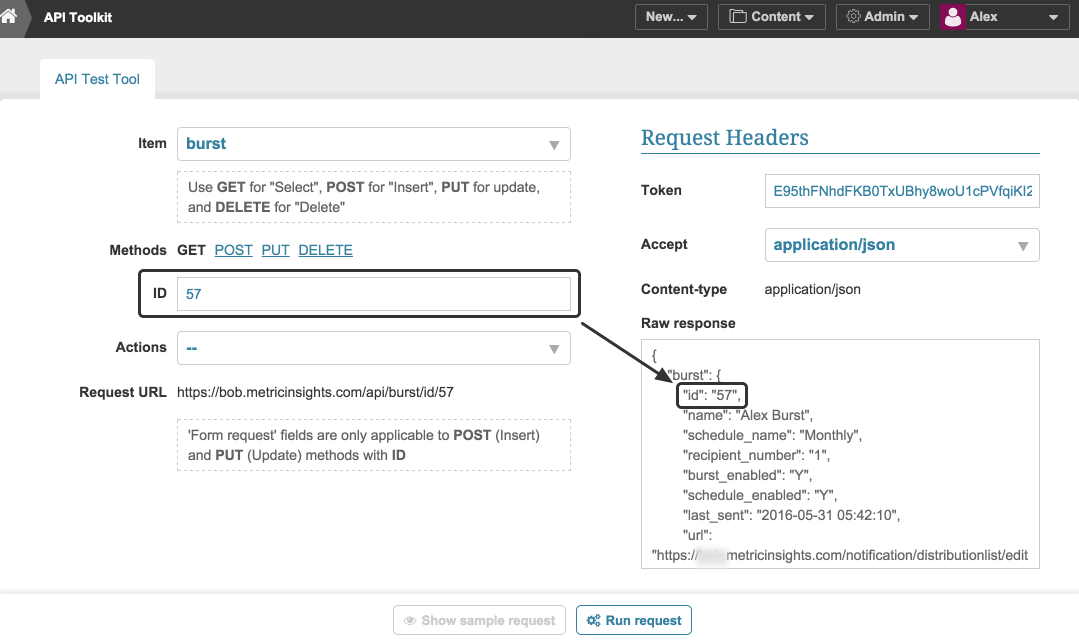The width and height of the screenshot is (1079, 640).
Task: Open the New... menu
Action: coord(671,17)
